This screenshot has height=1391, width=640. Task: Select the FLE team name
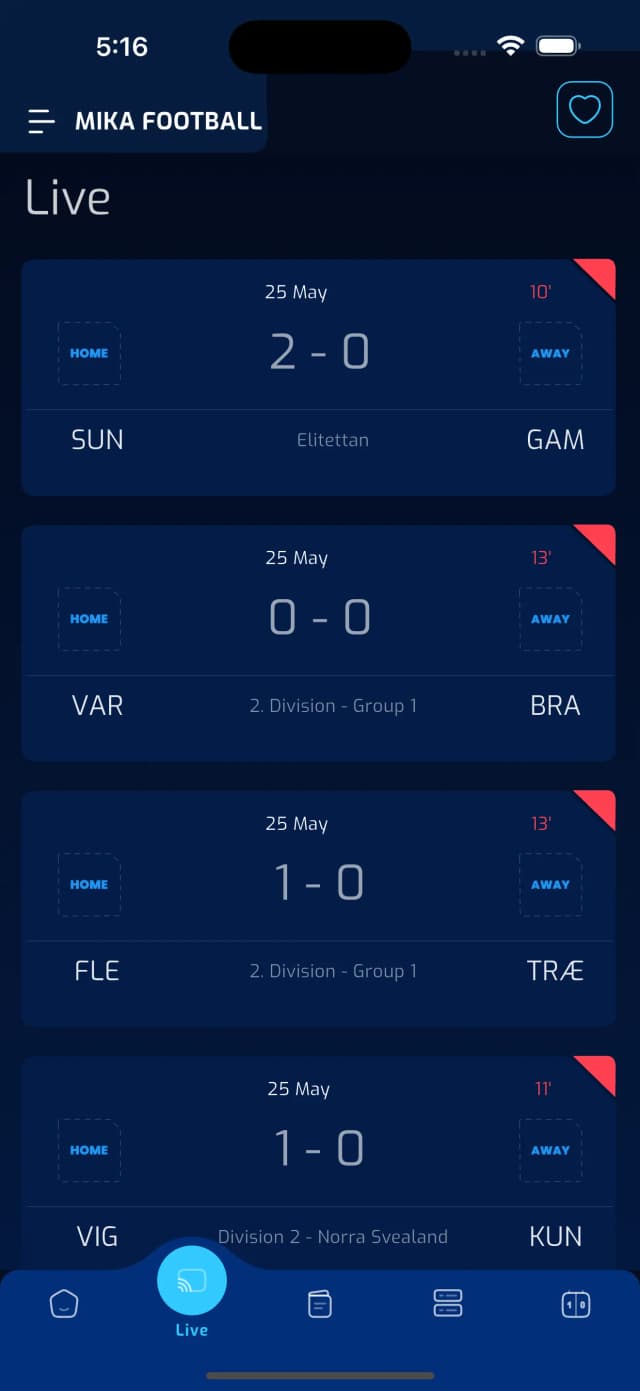pyautogui.click(x=97, y=971)
